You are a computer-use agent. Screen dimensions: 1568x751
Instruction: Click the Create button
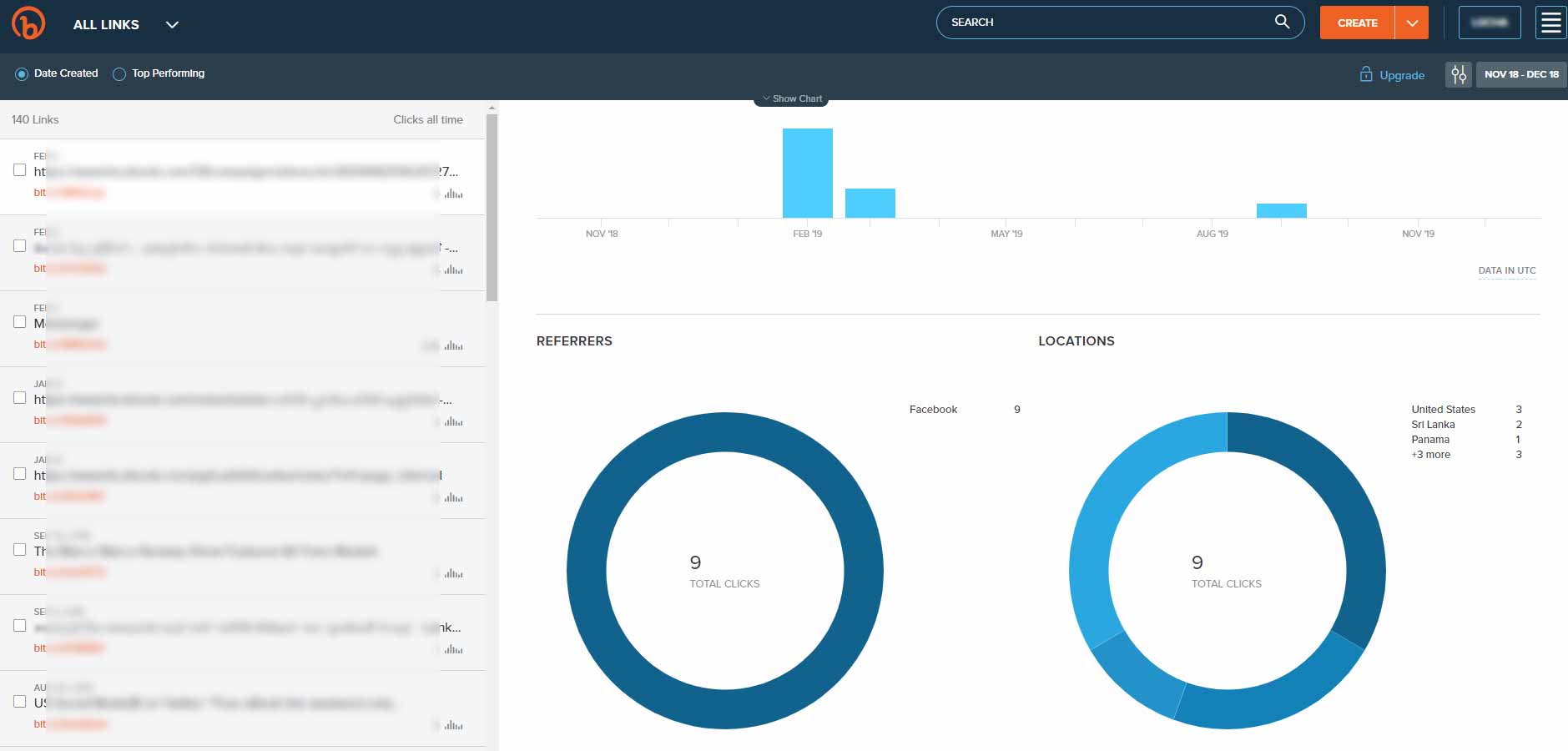[x=1357, y=23]
